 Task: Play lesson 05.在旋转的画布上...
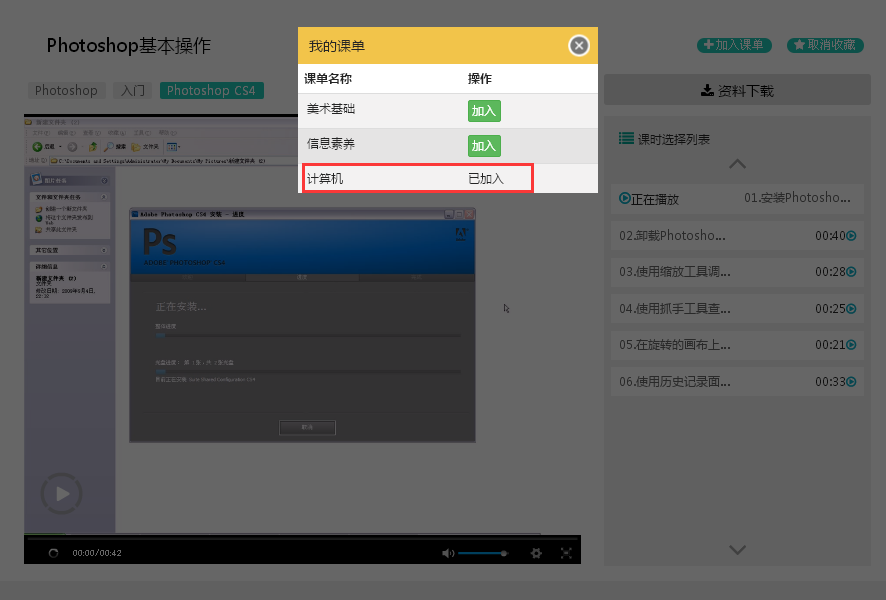737,345
